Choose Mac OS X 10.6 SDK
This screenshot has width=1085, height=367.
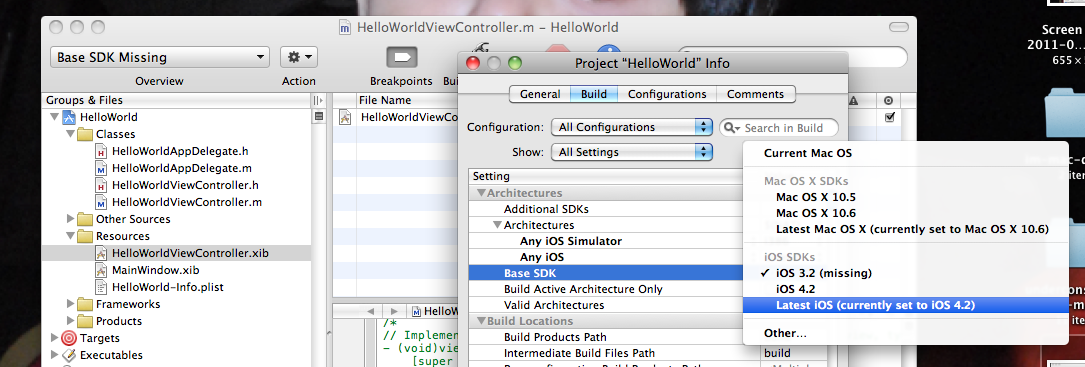[906, 213]
